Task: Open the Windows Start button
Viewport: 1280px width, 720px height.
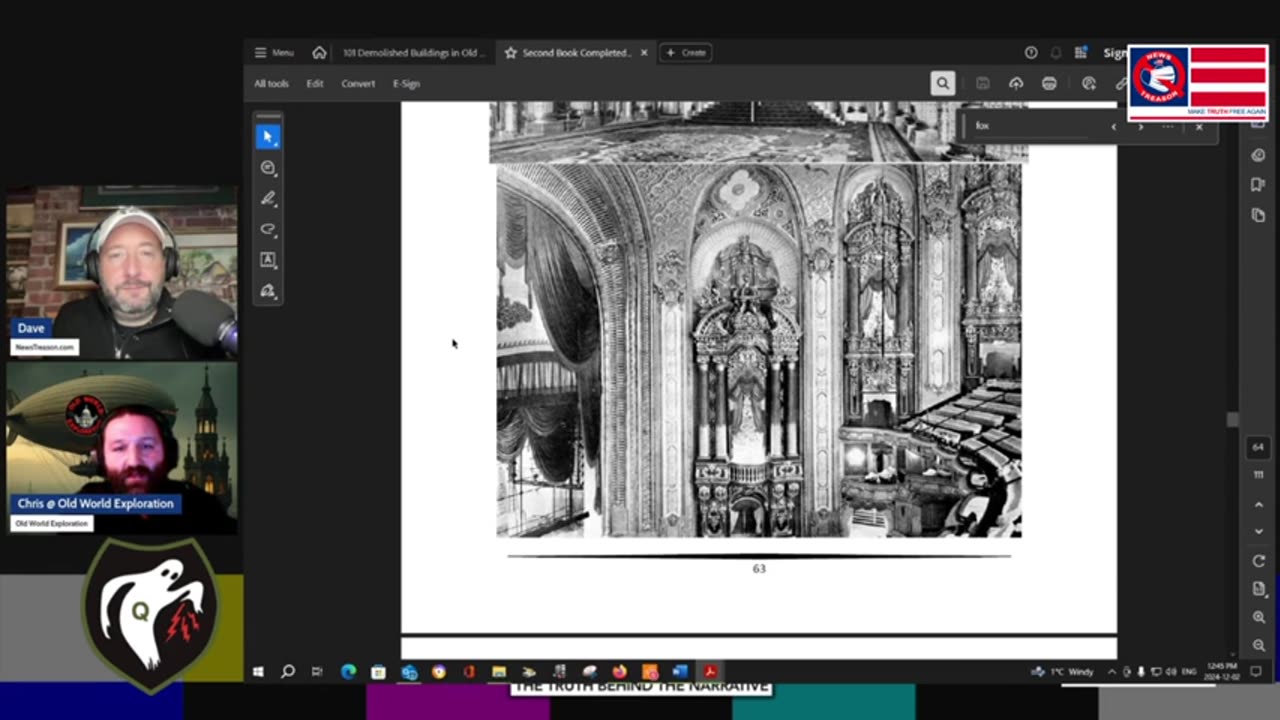Action: 258,672
